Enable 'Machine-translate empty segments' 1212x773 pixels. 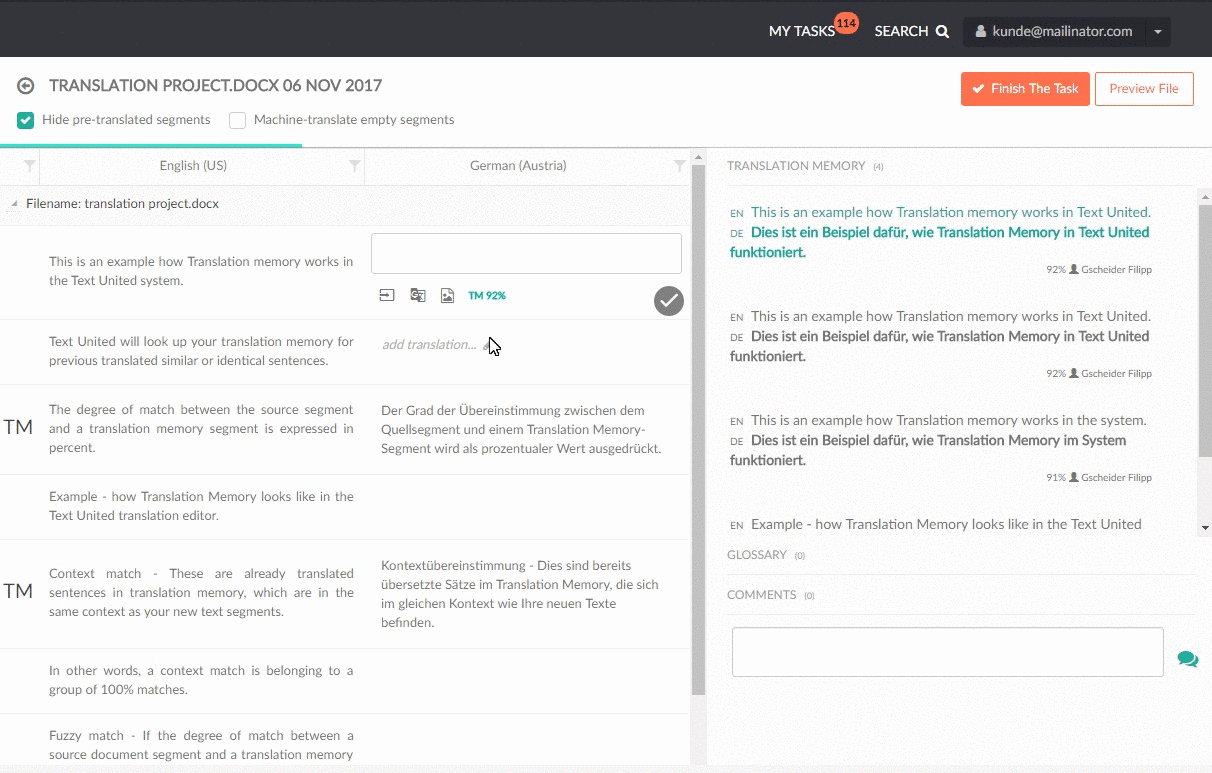(237, 121)
